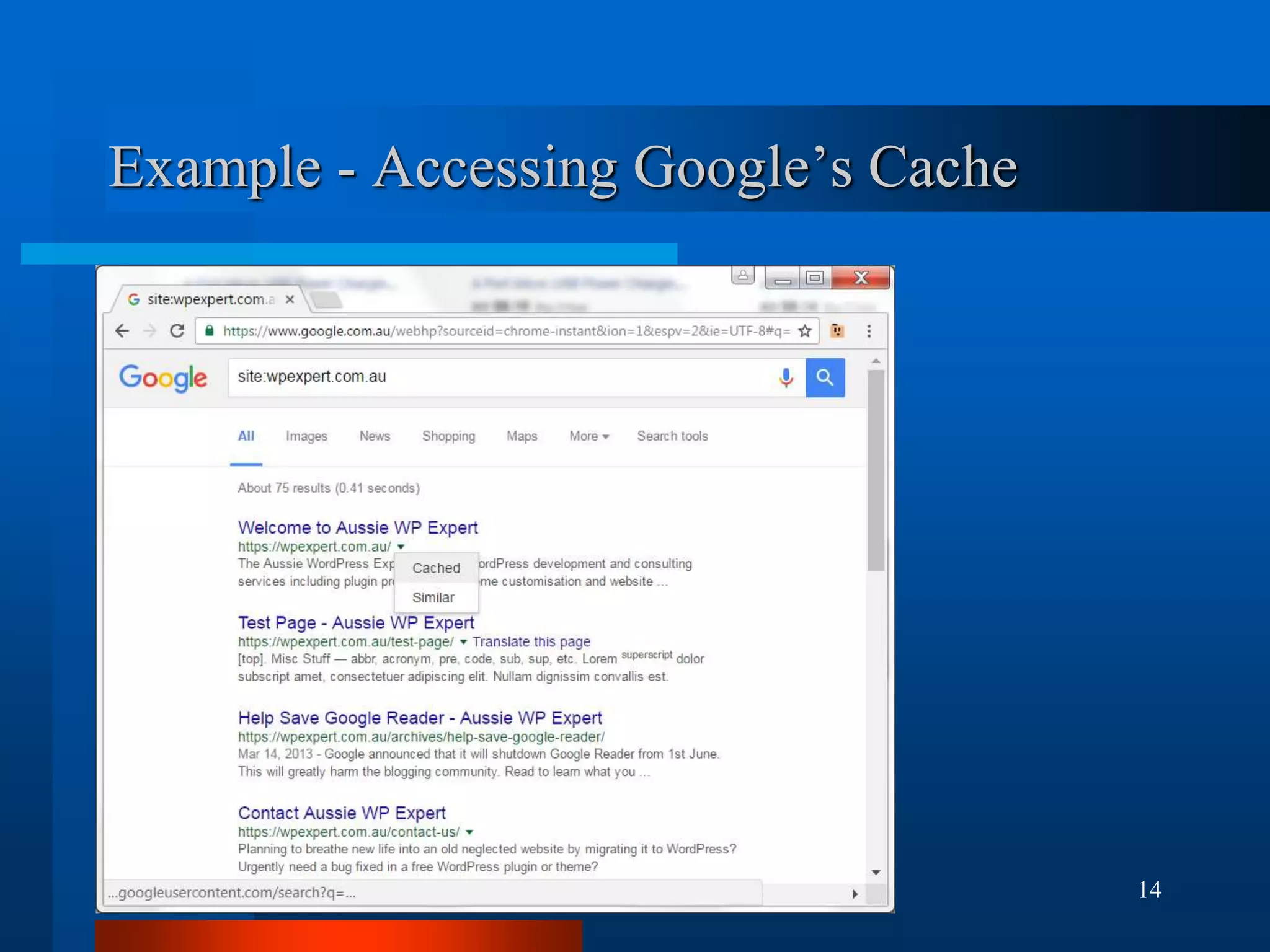Minimize the Chrome window

(x=782, y=278)
